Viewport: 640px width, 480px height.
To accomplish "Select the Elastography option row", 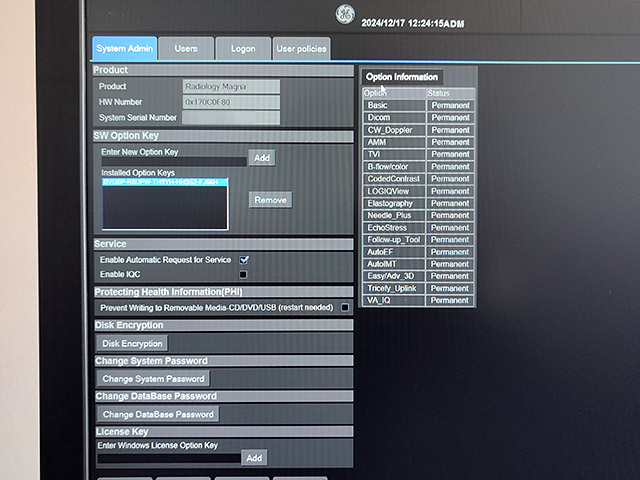I will coord(418,203).
